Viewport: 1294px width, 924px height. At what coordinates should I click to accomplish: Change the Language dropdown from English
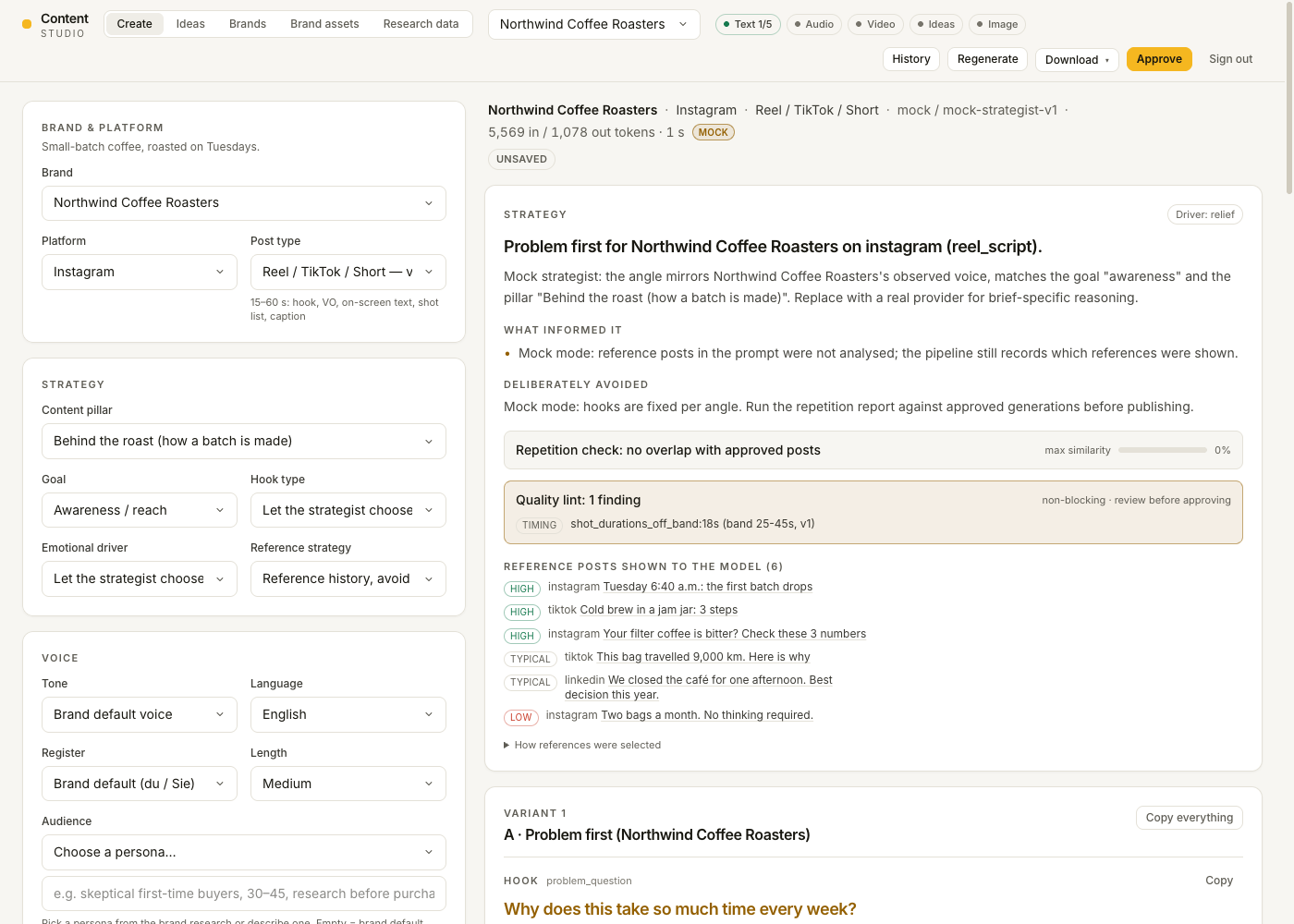(x=348, y=714)
